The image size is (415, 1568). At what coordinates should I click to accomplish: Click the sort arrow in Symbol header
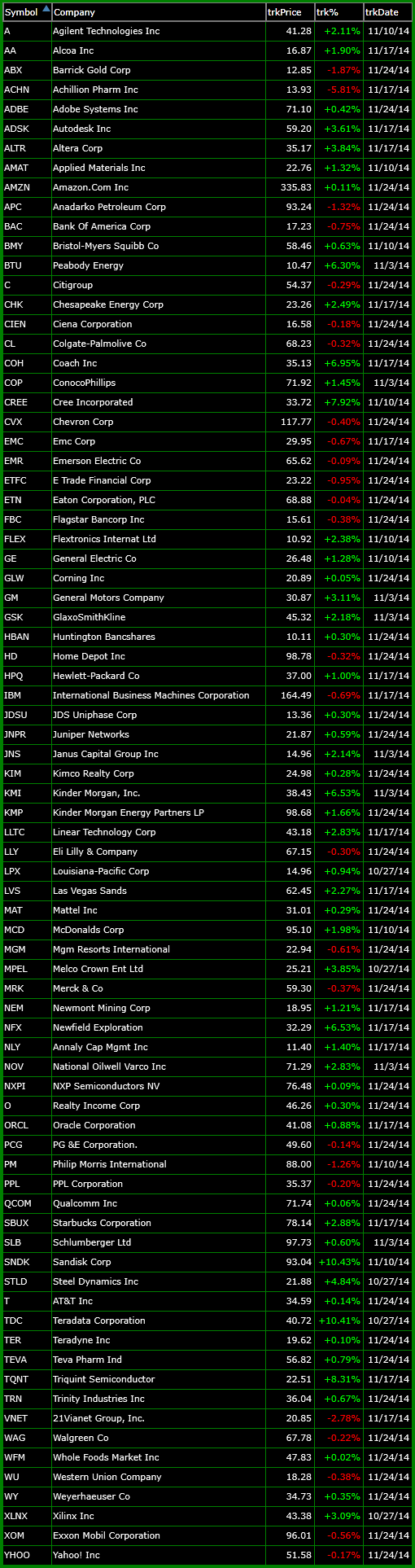46,9
